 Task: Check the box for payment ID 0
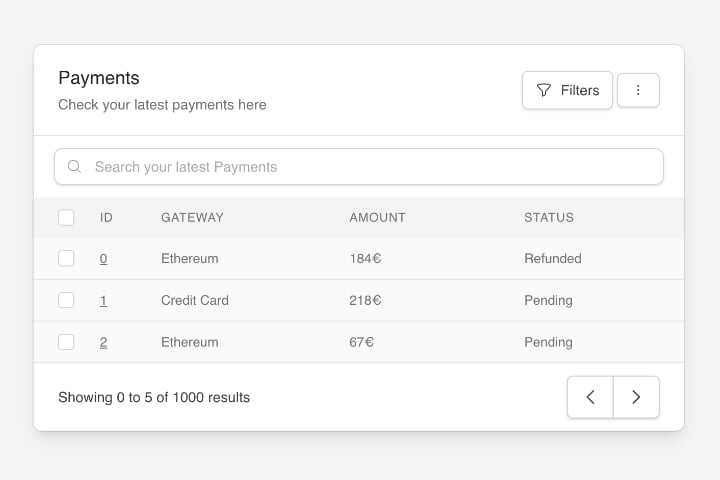(66, 258)
